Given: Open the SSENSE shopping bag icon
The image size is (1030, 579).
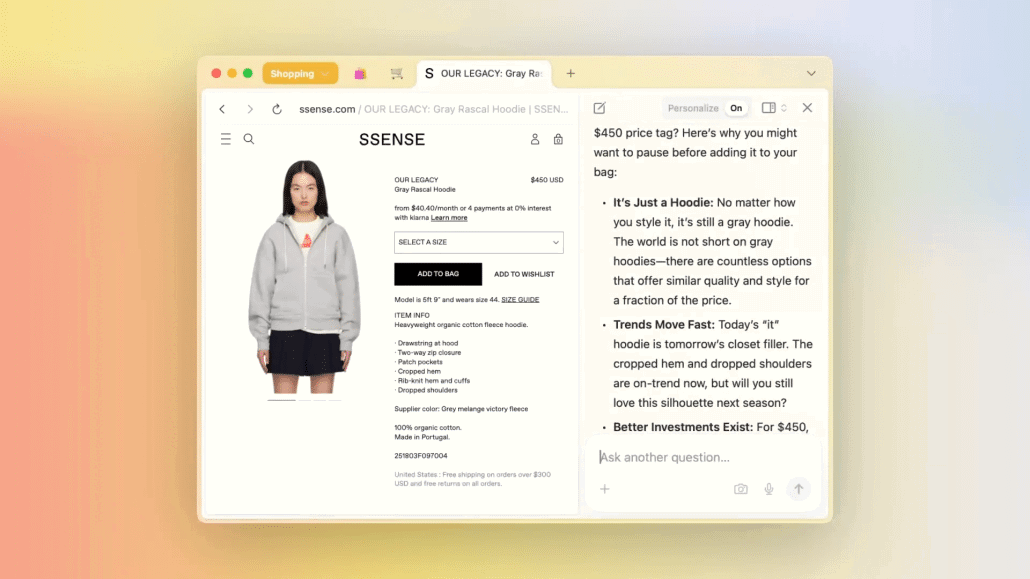Looking at the screenshot, I should 558,139.
